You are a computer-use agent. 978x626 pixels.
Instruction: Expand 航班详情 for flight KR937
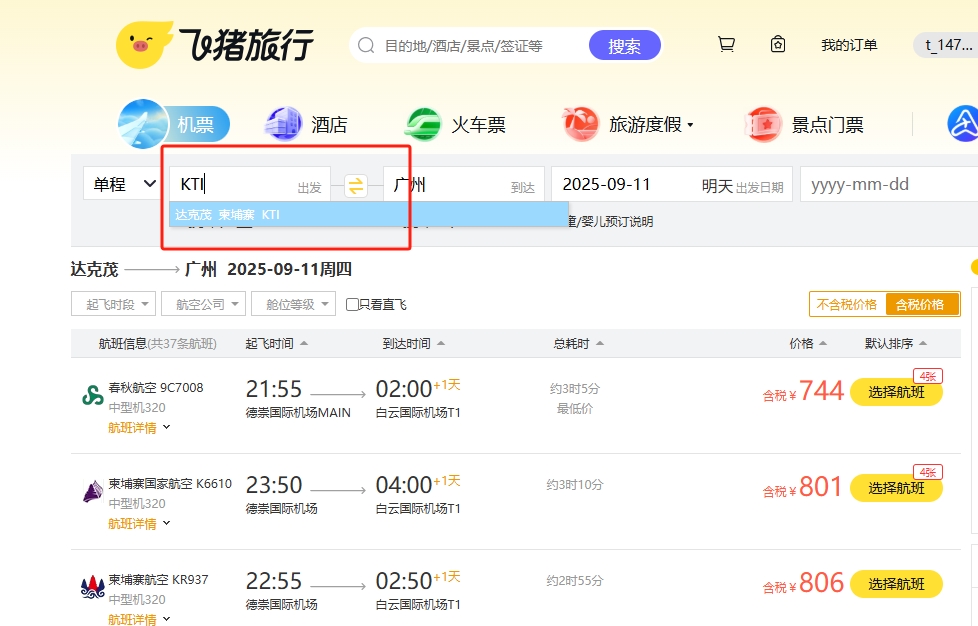point(139,619)
